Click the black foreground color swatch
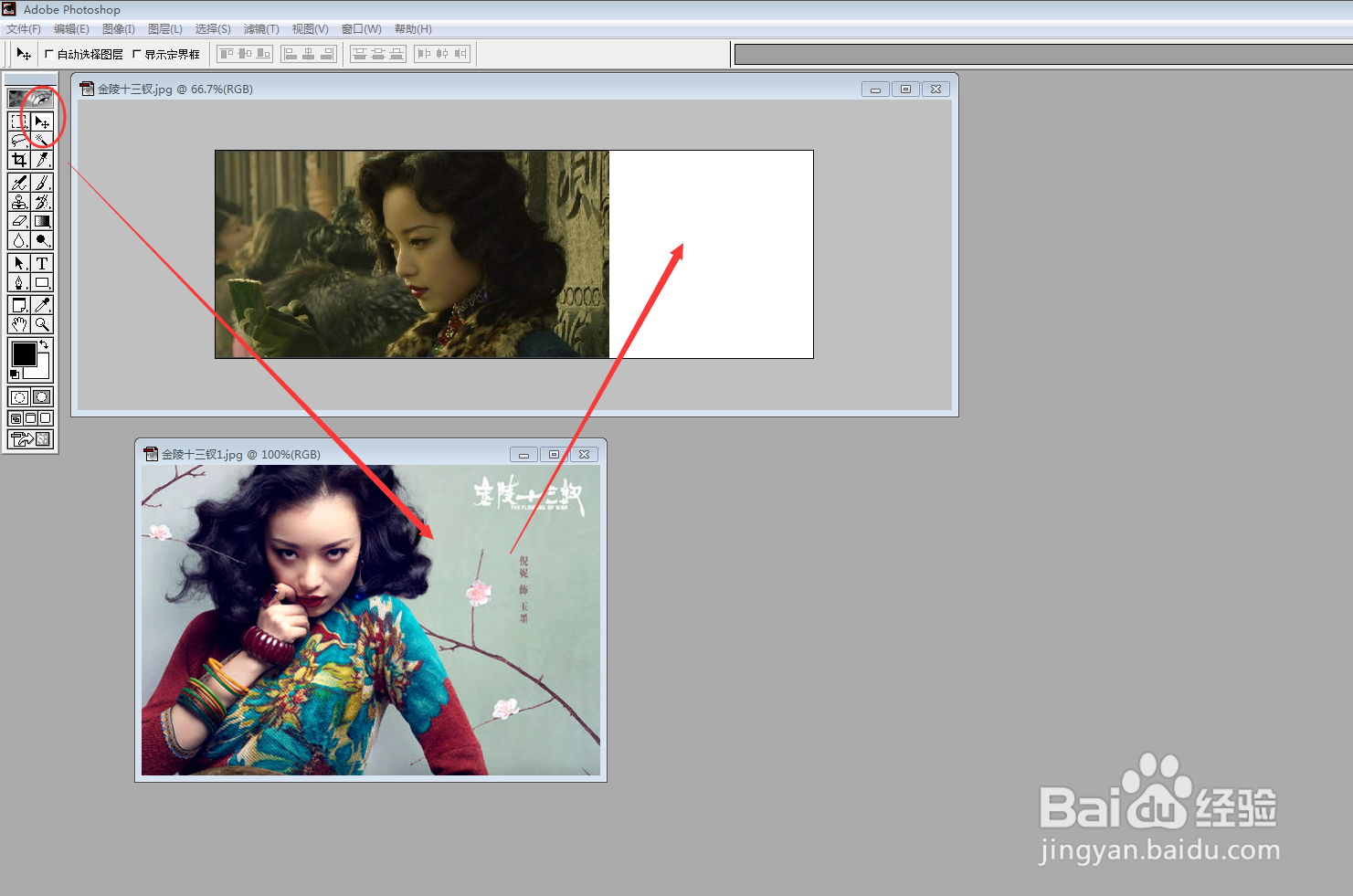The height and width of the screenshot is (896, 1353). click(x=24, y=353)
